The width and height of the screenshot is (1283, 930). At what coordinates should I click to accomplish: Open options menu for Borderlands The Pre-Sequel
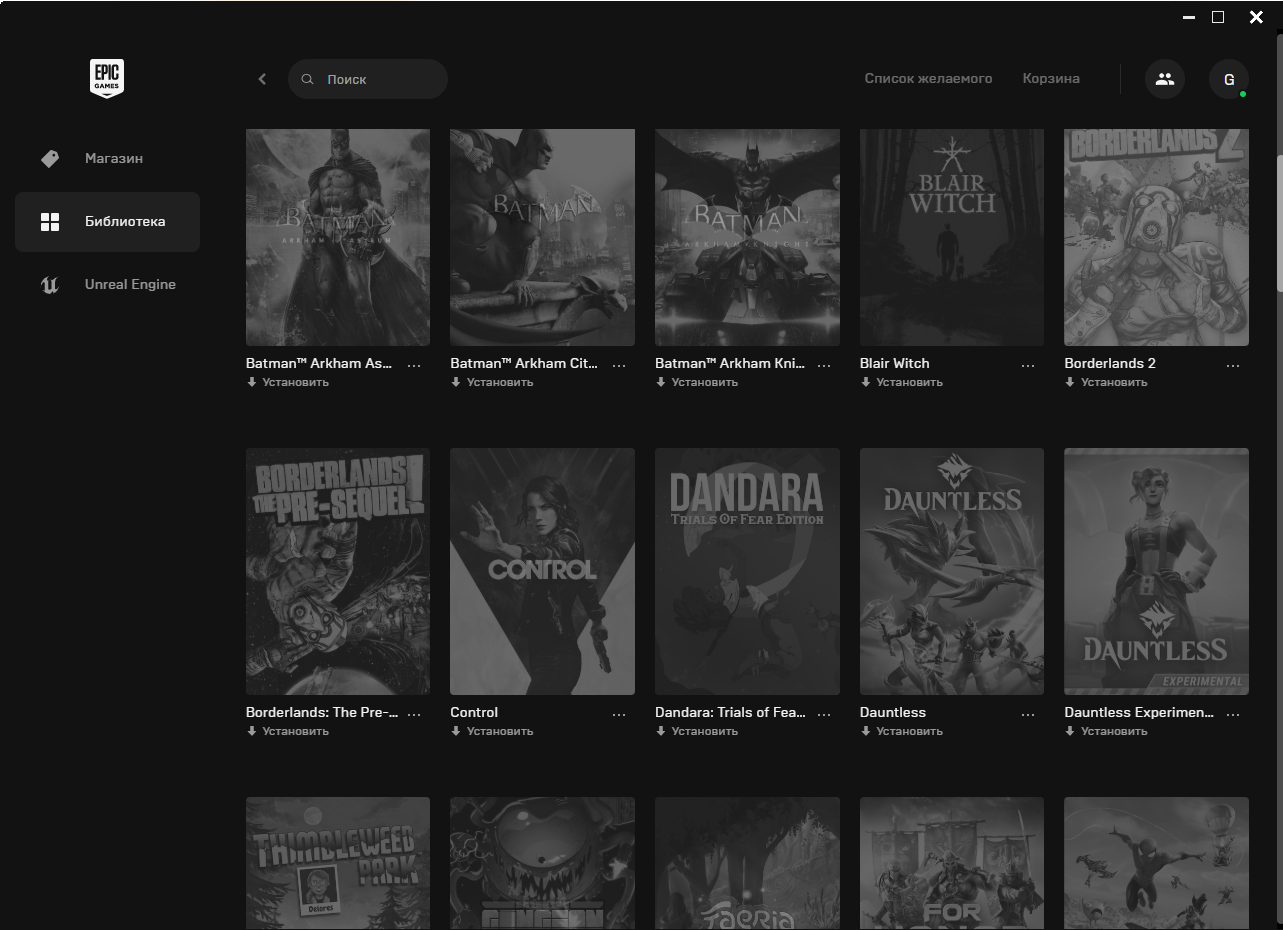[415, 715]
